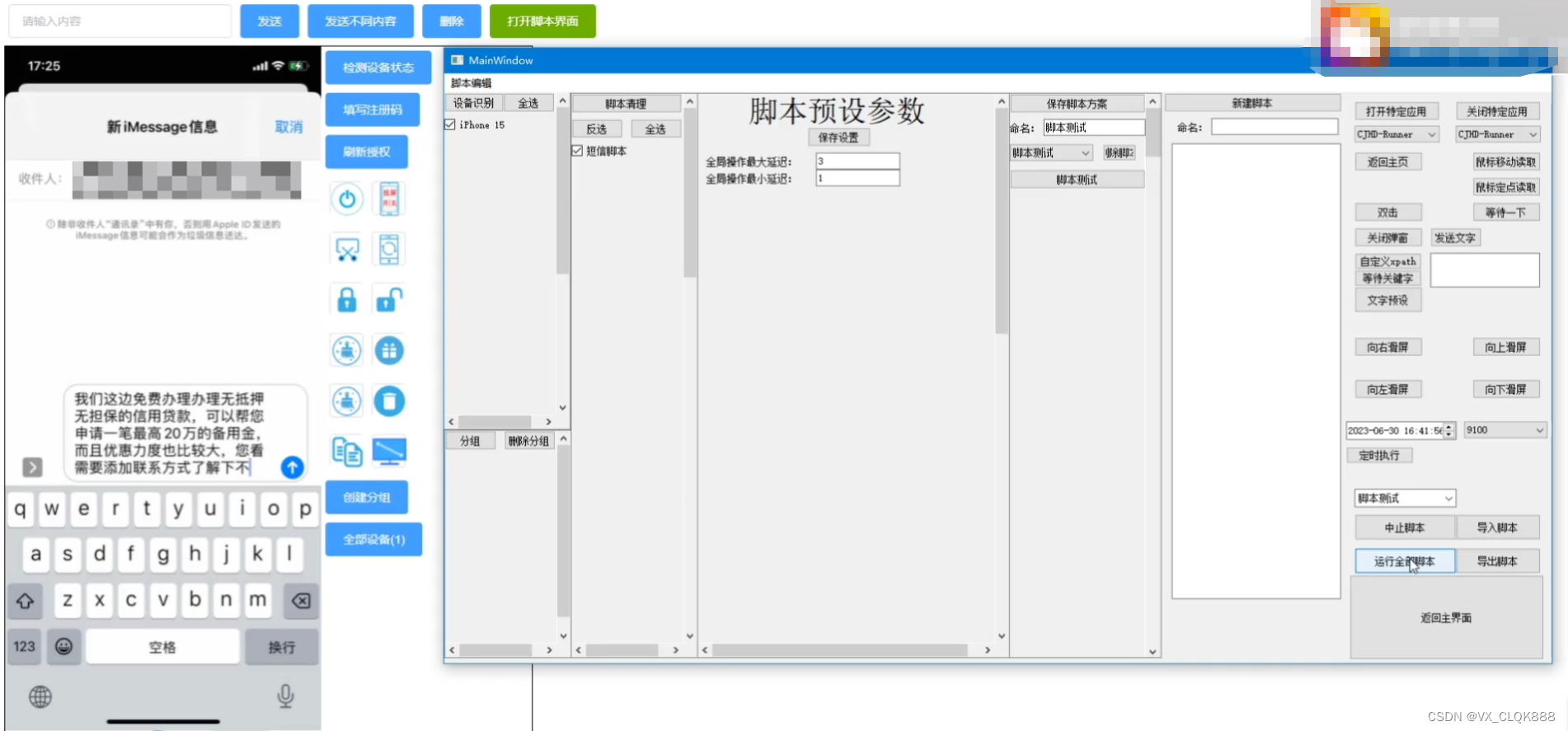Viewport: 1568px width, 731px height.
Task: Click the open padlock unlock icon
Action: coord(389,300)
